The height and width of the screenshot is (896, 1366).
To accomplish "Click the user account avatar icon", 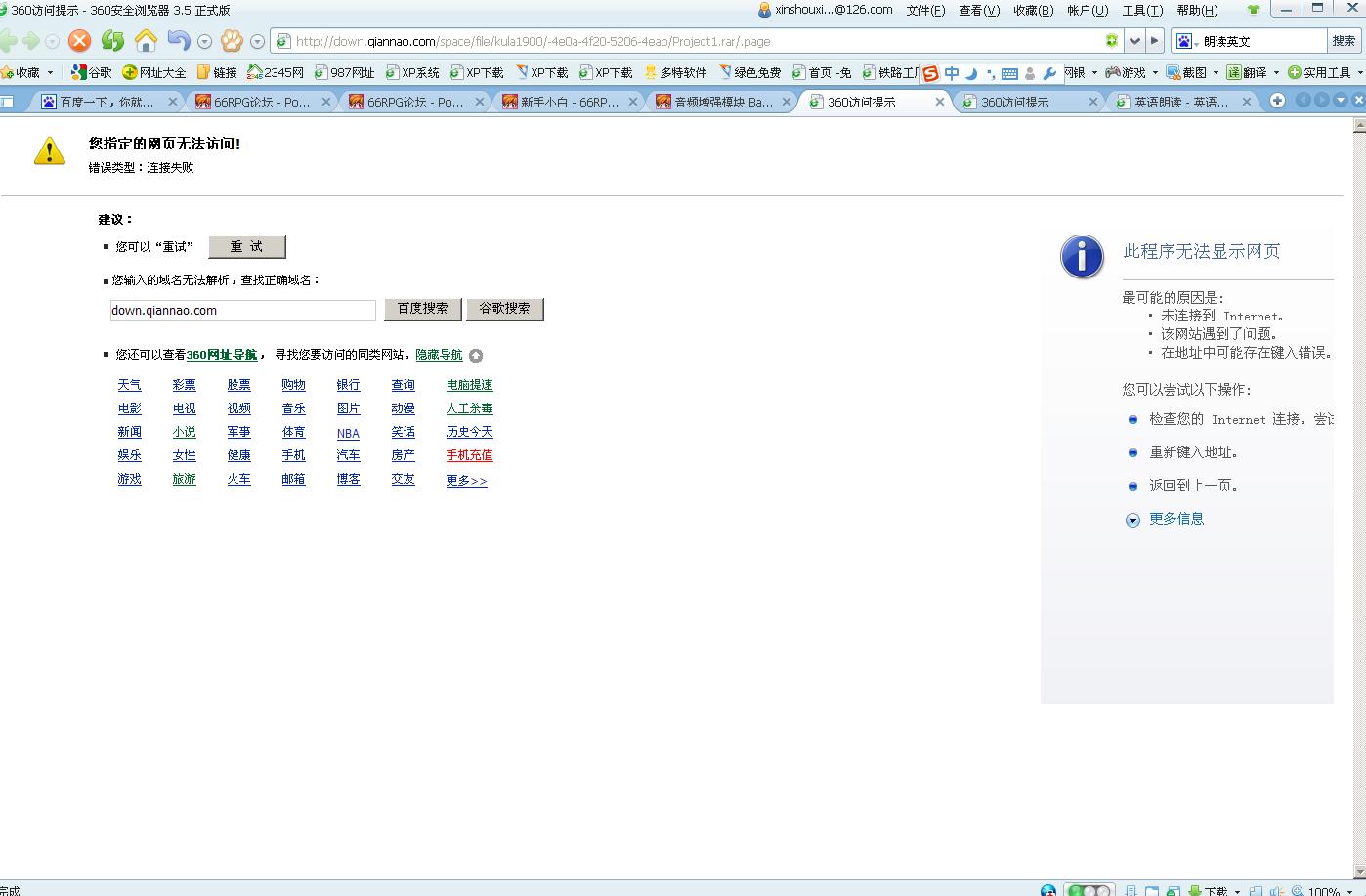I will point(764,10).
